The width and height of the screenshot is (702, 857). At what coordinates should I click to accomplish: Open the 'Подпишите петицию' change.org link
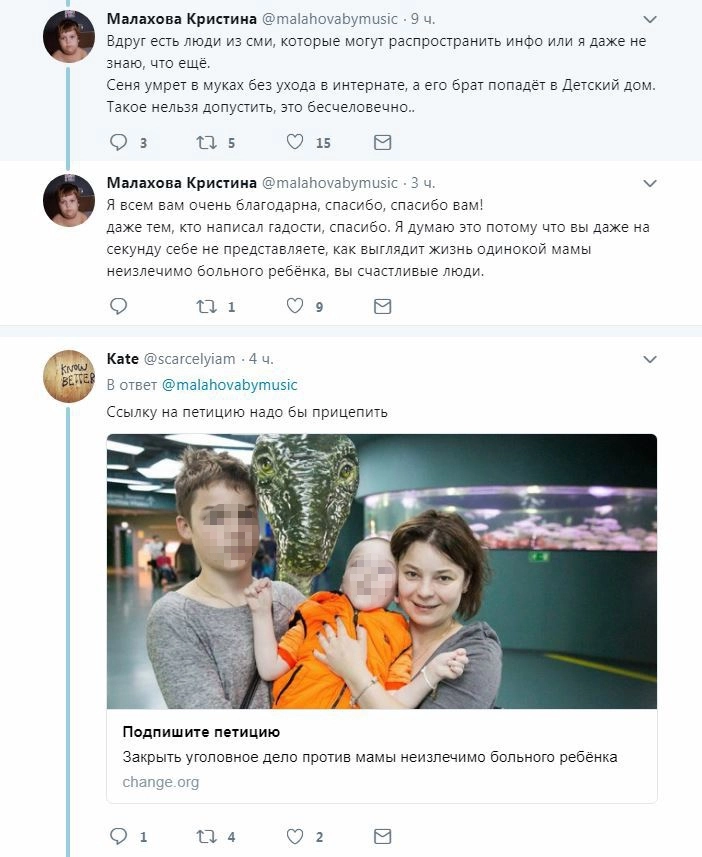[x=201, y=732]
